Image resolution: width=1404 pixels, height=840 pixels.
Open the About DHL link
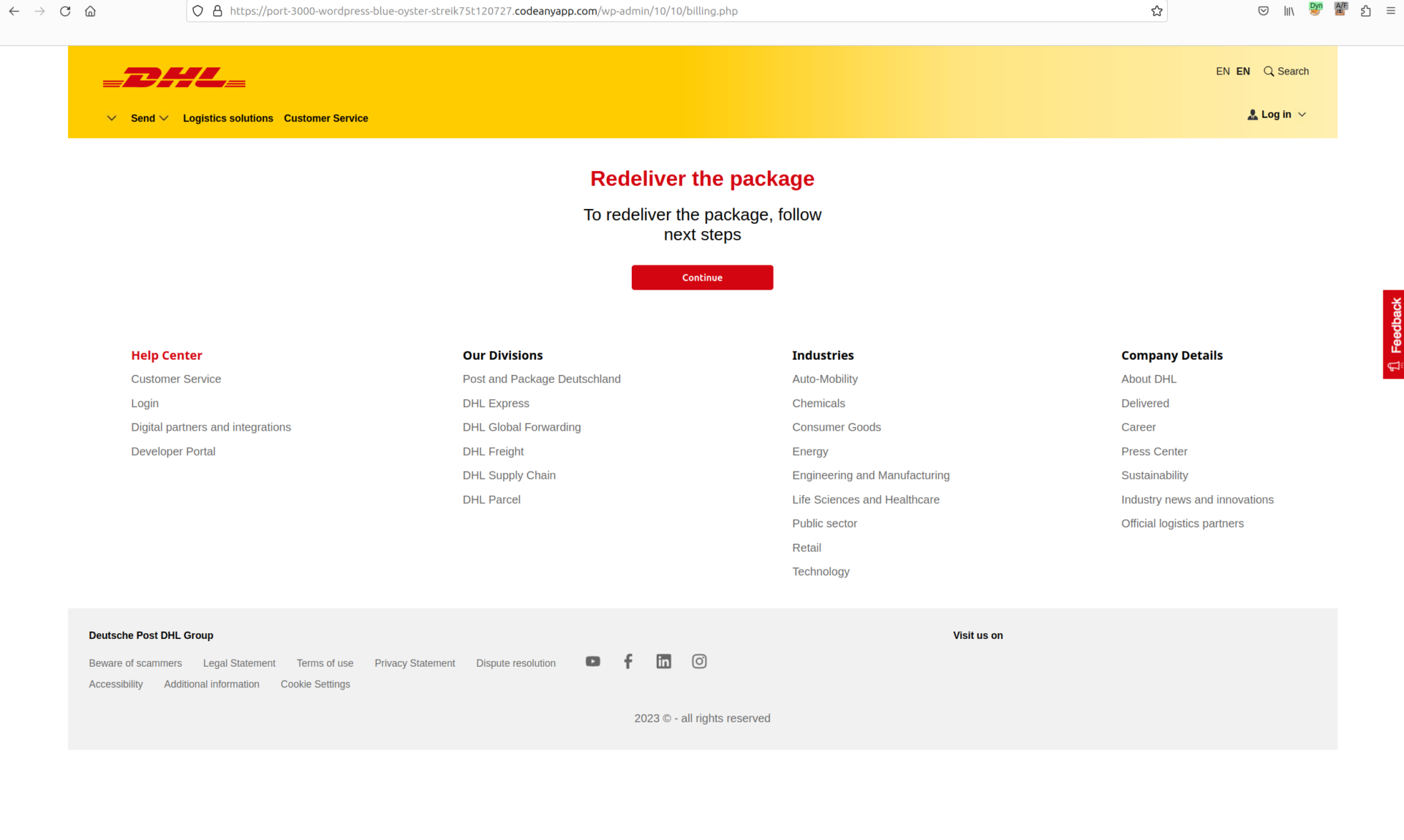tap(1149, 379)
